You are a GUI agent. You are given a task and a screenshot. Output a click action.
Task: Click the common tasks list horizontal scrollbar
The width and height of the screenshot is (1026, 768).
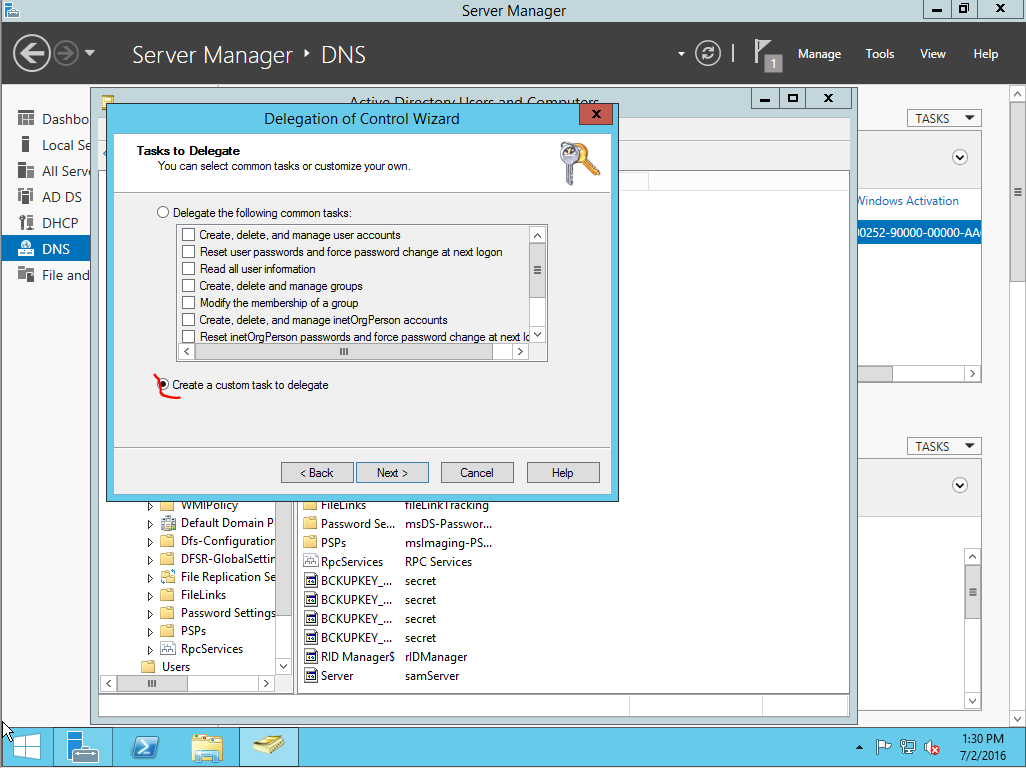point(344,351)
